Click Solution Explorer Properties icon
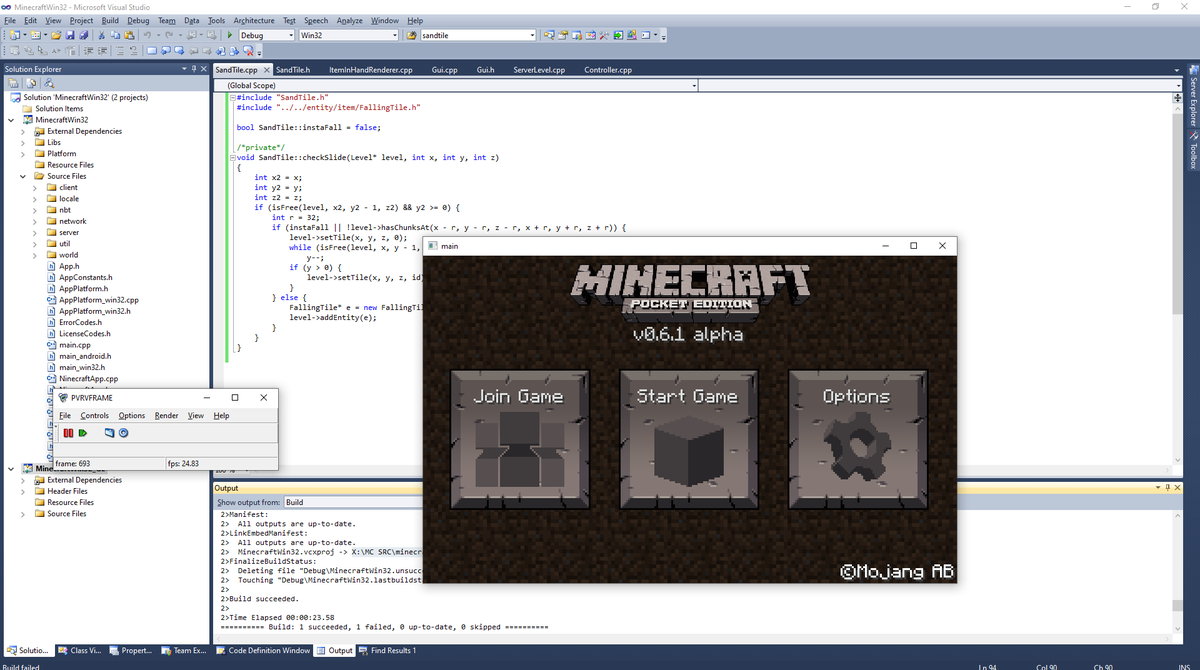 coord(13,83)
